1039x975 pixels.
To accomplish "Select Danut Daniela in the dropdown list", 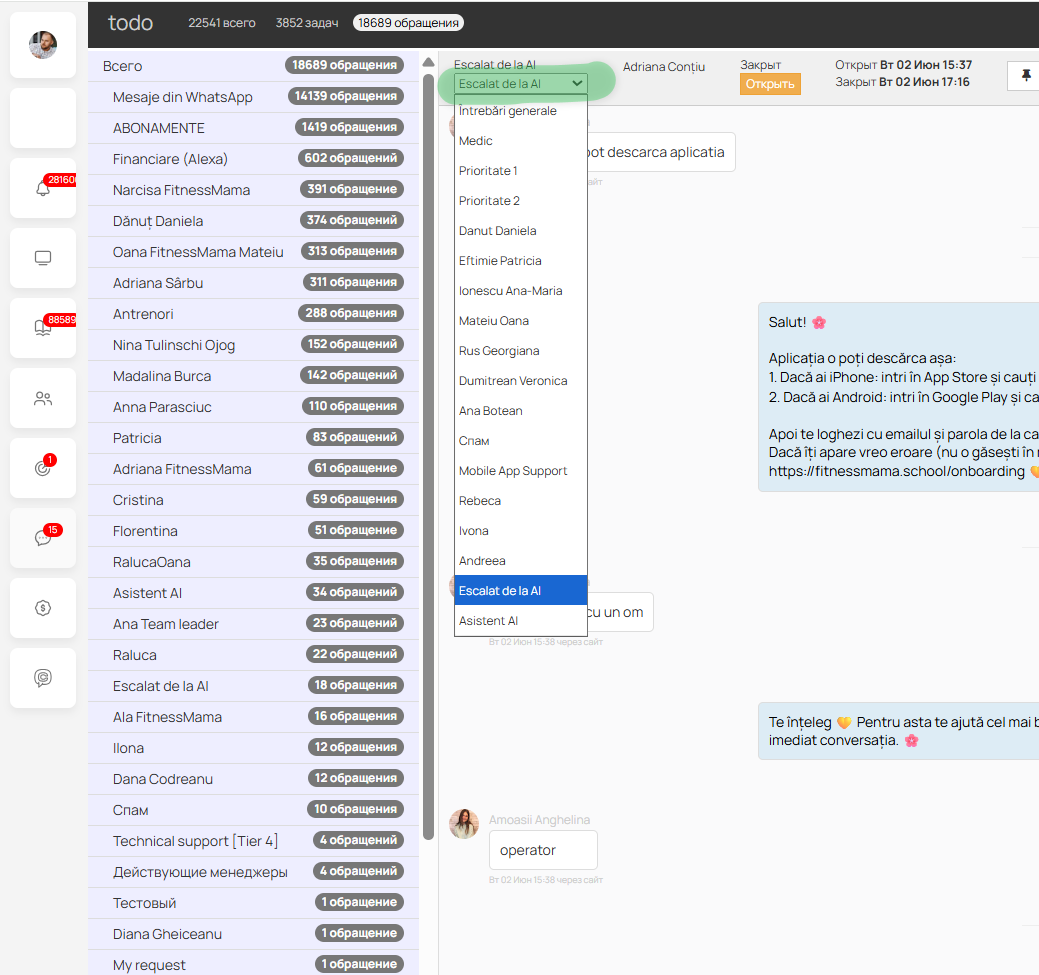I will pos(521,231).
